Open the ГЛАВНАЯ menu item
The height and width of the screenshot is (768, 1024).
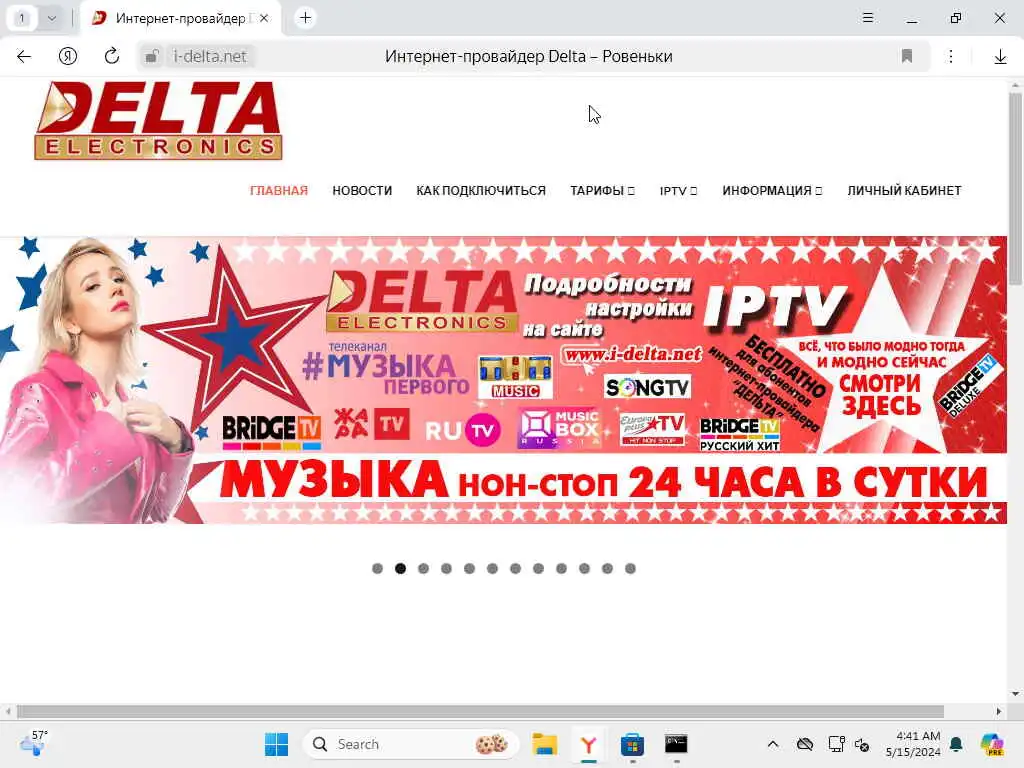(279, 191)
